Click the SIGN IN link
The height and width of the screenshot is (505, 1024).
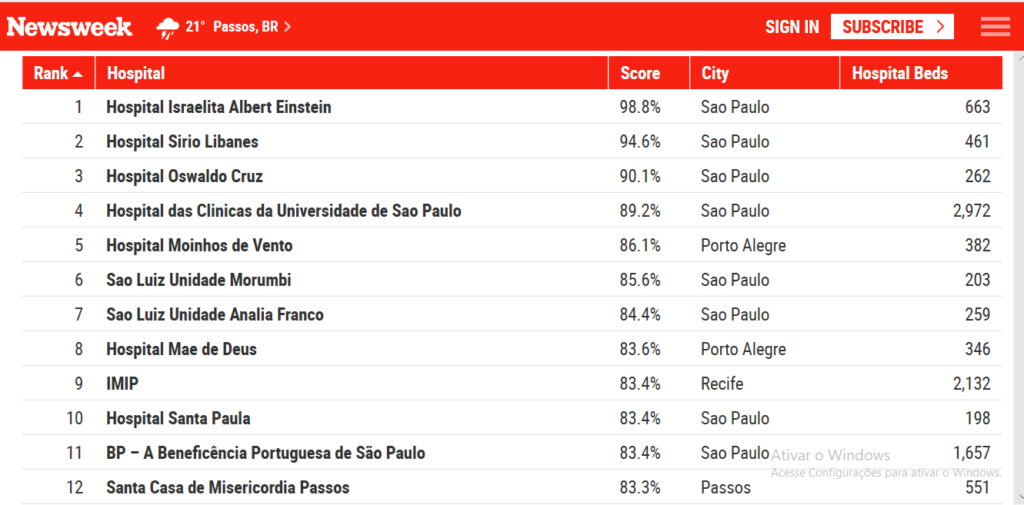tap(792, 27)
